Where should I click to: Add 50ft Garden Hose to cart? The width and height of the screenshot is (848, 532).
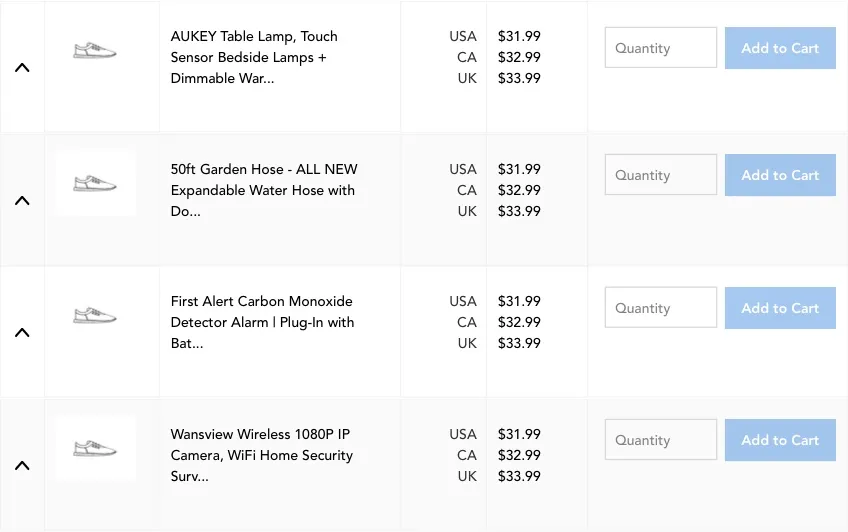click(x=780, y=175)
